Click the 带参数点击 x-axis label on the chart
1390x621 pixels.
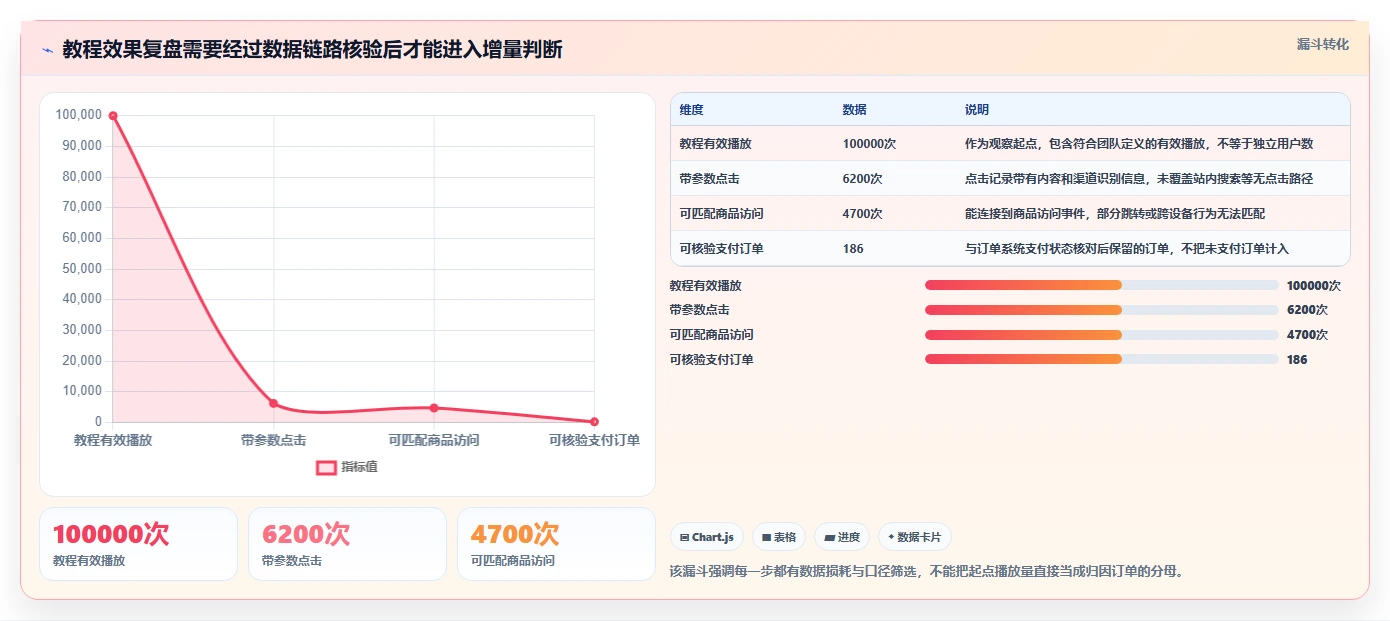point(274,440)
